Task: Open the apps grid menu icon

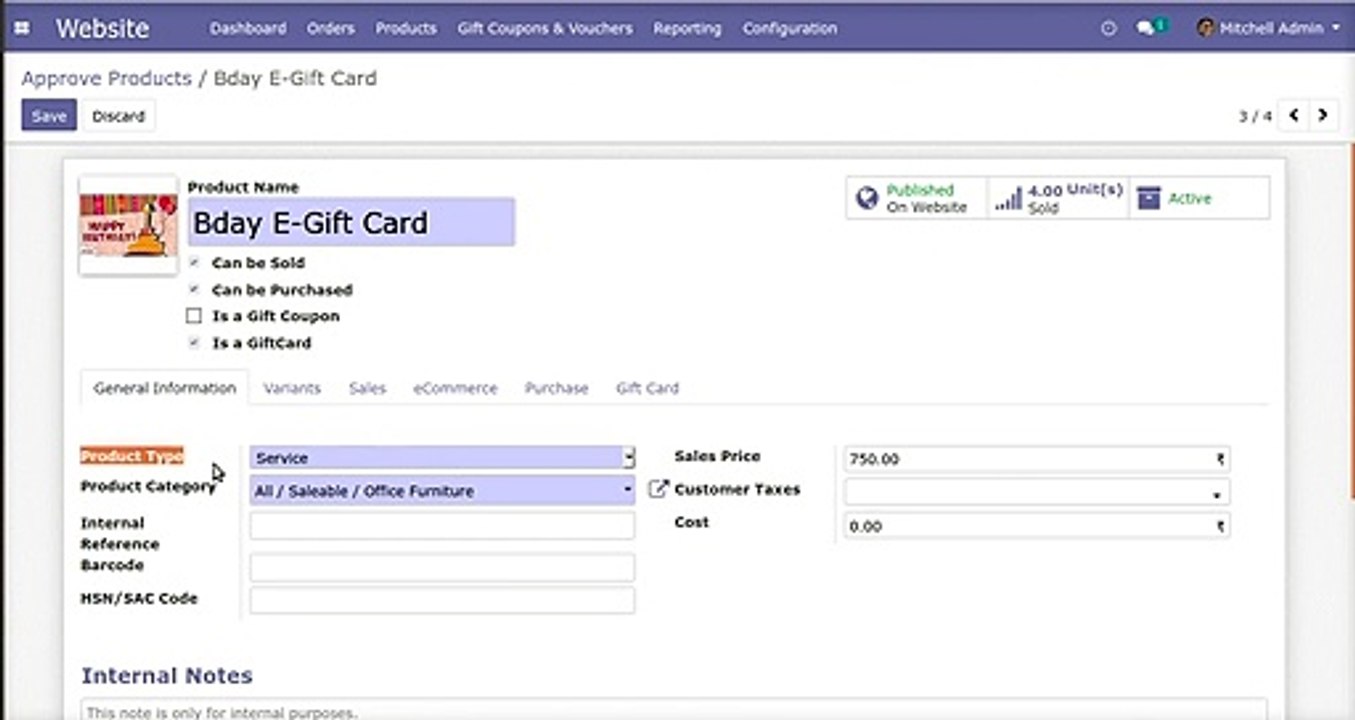Action: pos(22,28)
